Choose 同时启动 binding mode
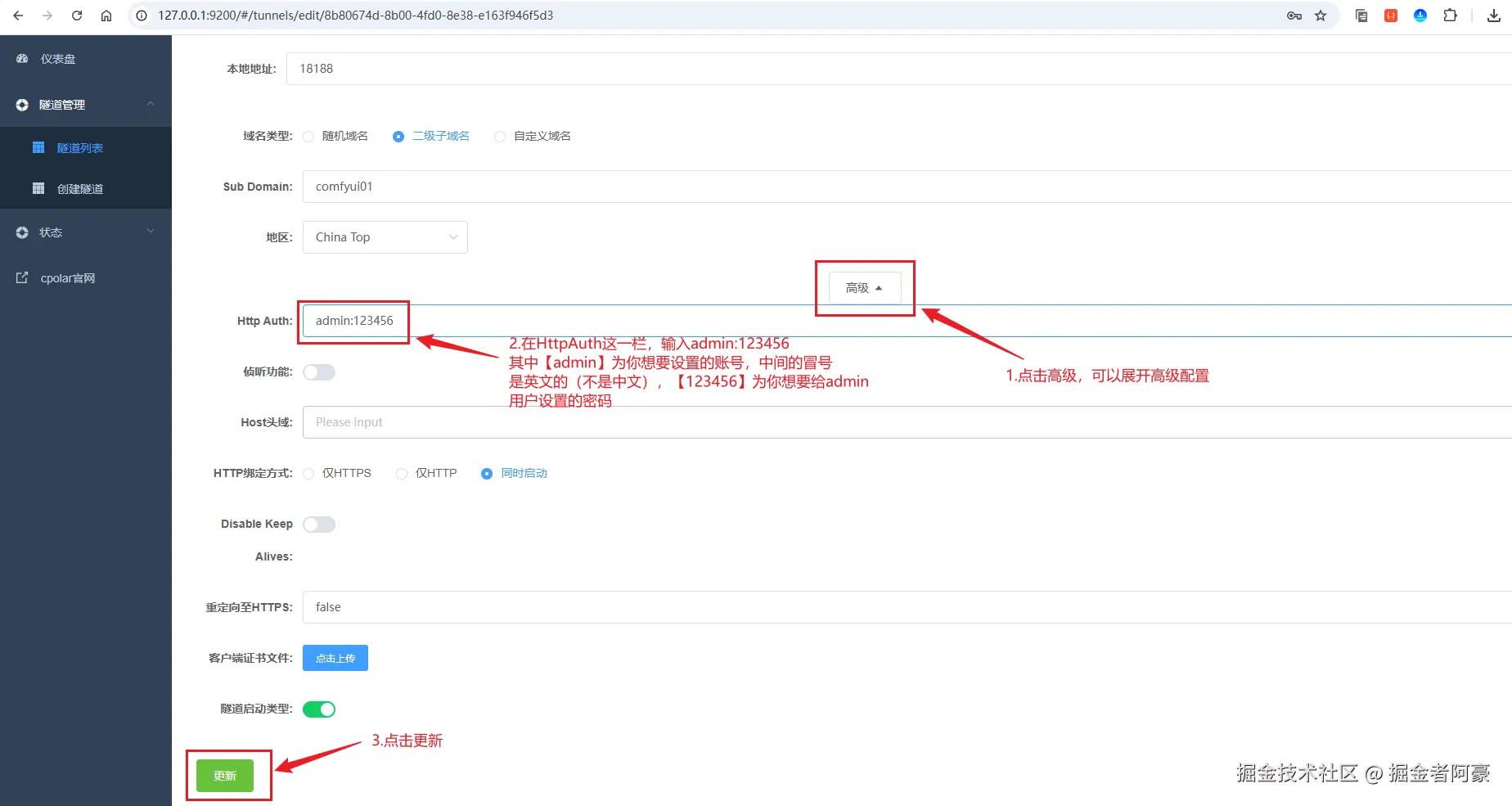 point(487,474)
